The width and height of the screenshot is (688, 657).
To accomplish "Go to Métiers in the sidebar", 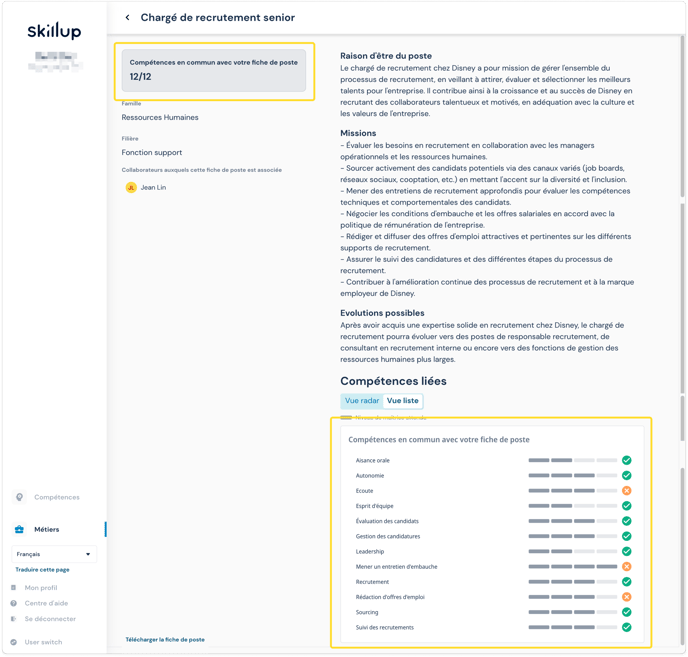I will pos(47,529).
